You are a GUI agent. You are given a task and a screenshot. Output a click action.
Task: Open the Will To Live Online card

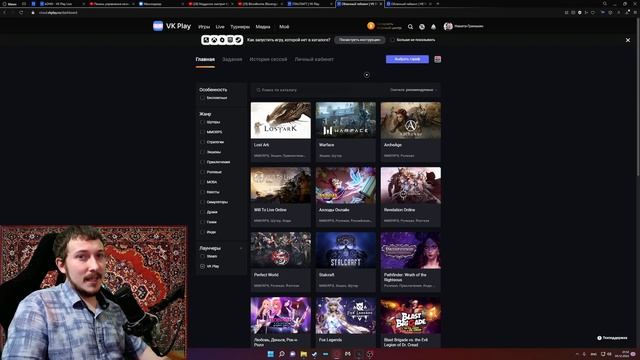pyautogui.click(x=280, y=197)
